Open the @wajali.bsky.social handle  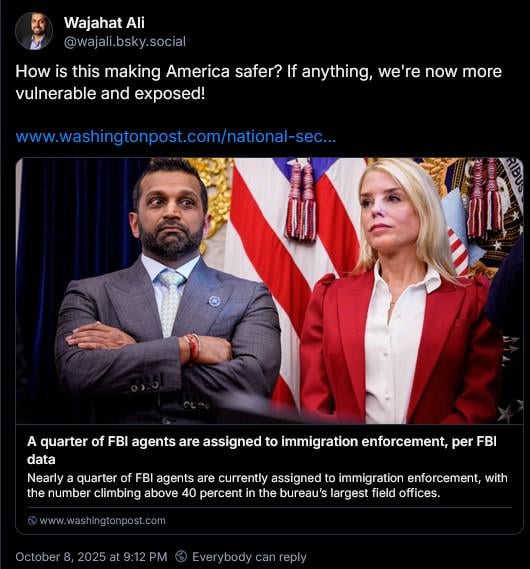(x=125, y=42)
